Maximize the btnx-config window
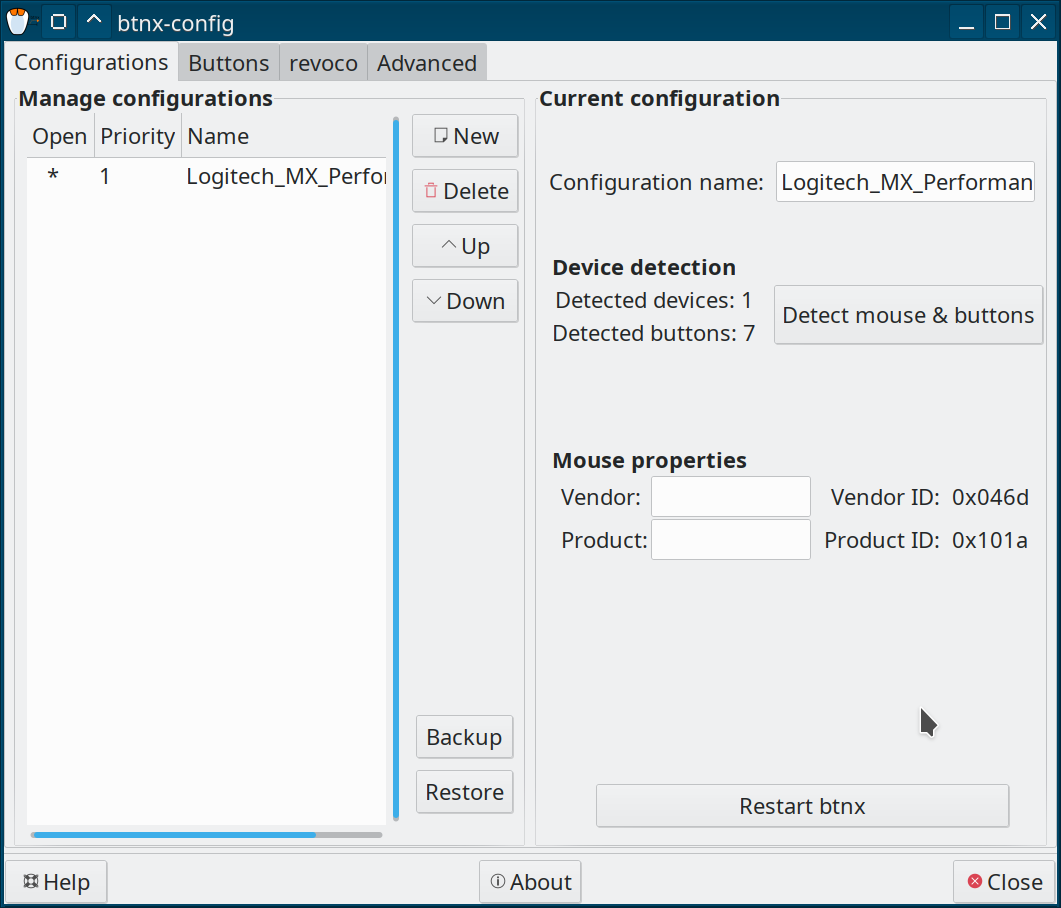 [x=1002, y=22]
